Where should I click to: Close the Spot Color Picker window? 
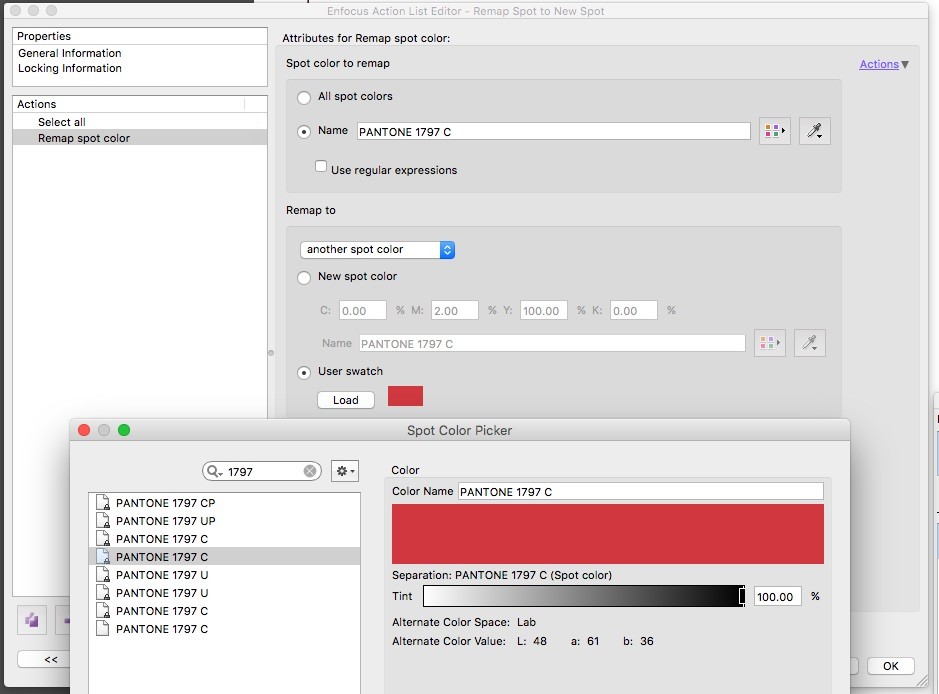click(x=84, y=430)
